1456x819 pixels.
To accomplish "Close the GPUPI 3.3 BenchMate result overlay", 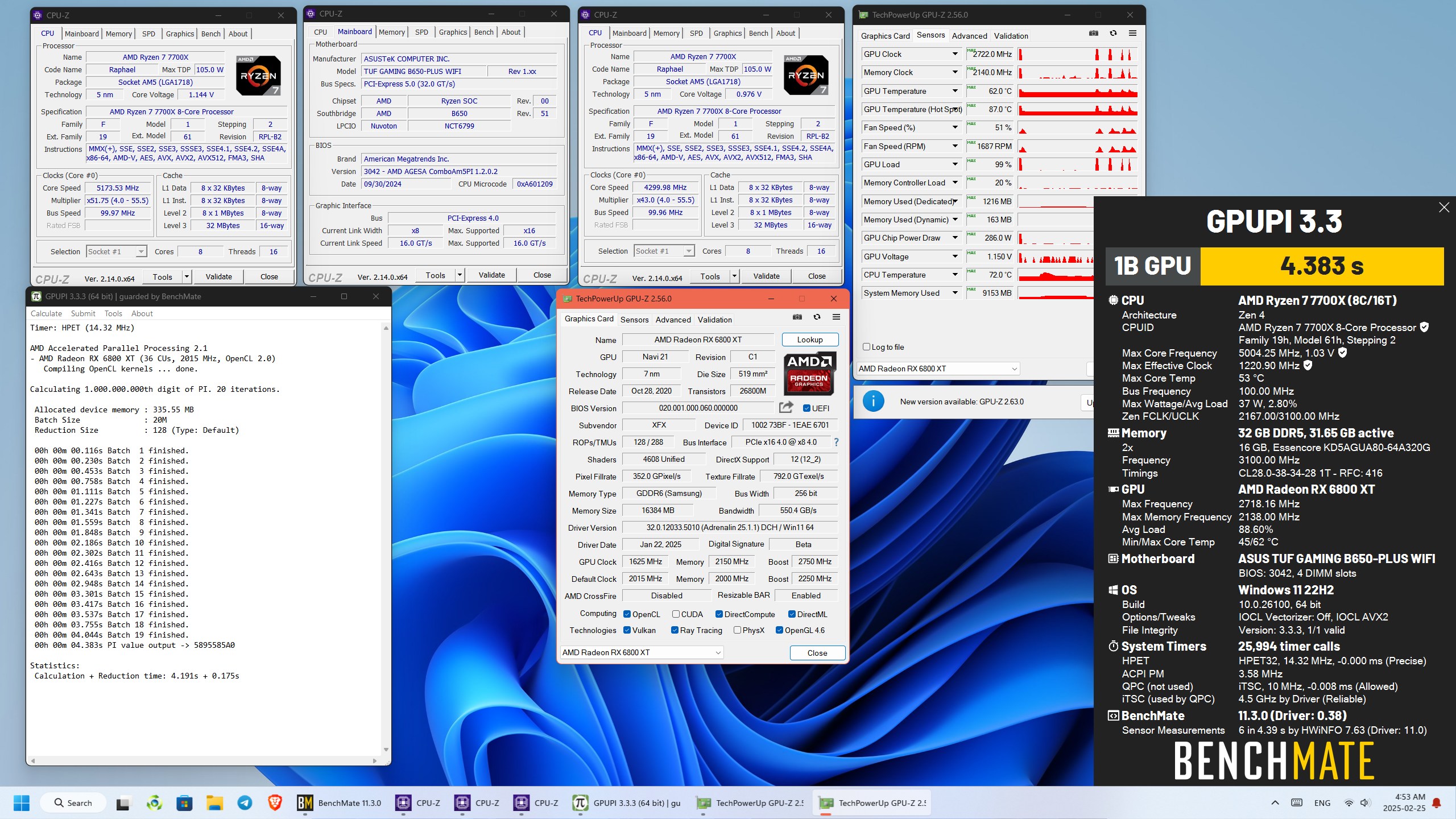I will (x=1444, y=208).
